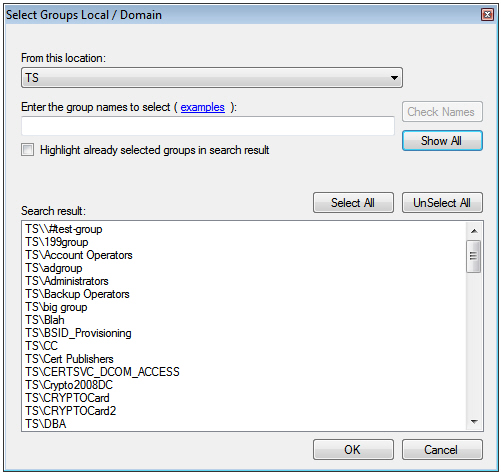Cancel the group selection dialog

click(442, 450)
